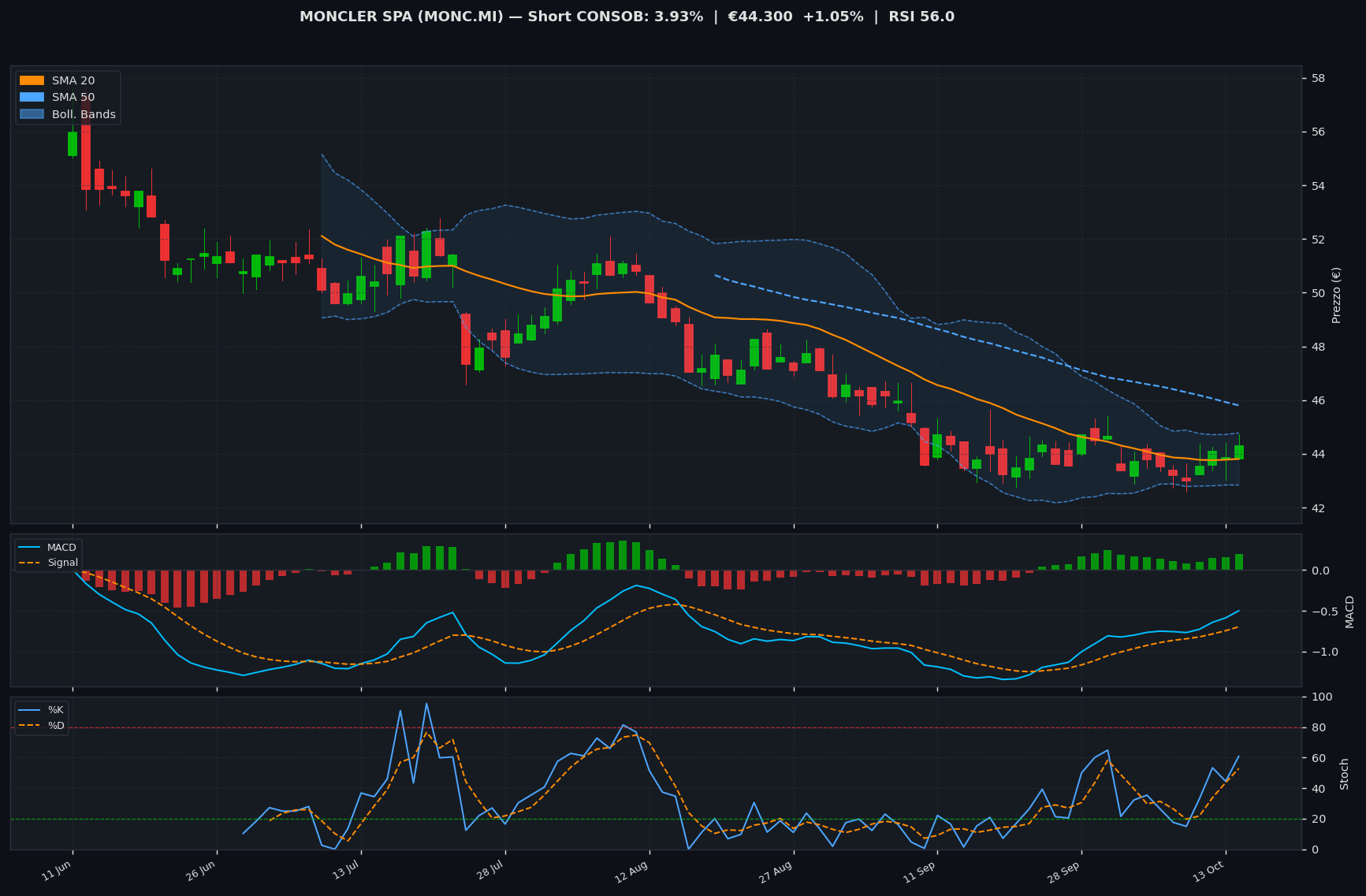
Task: Click the 13 Oct date label
Action: pos(1208,872)
